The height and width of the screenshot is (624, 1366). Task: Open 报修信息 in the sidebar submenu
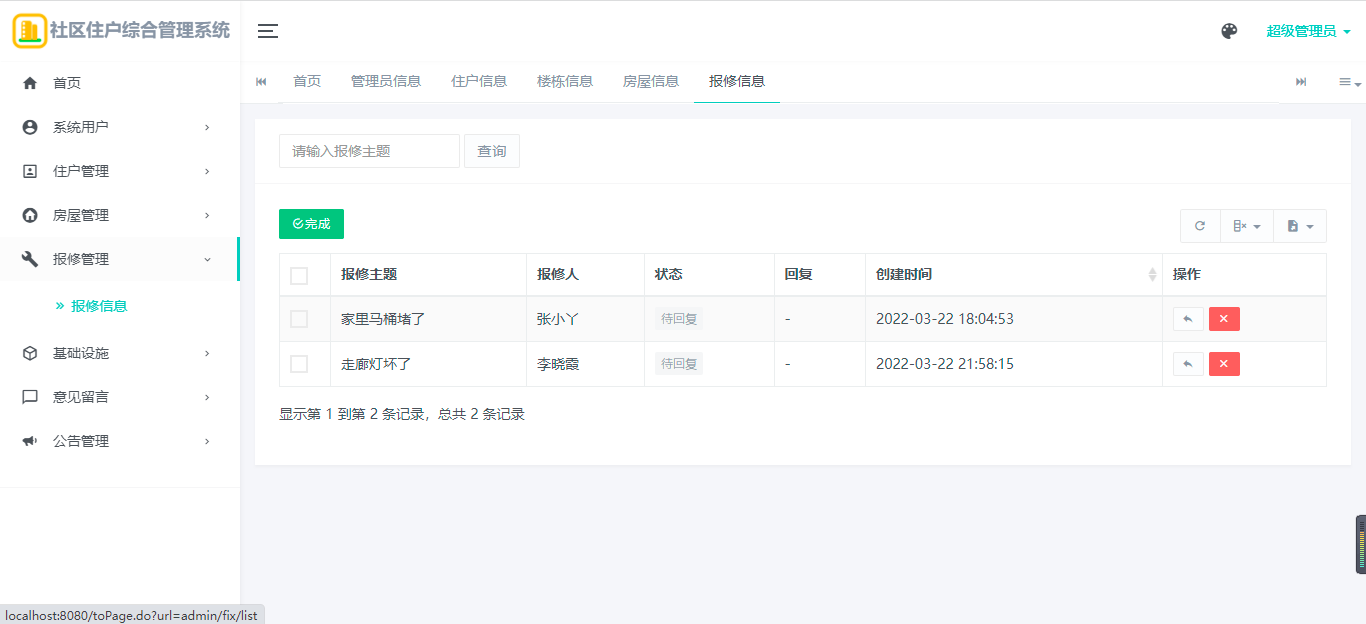pos(99,306)
